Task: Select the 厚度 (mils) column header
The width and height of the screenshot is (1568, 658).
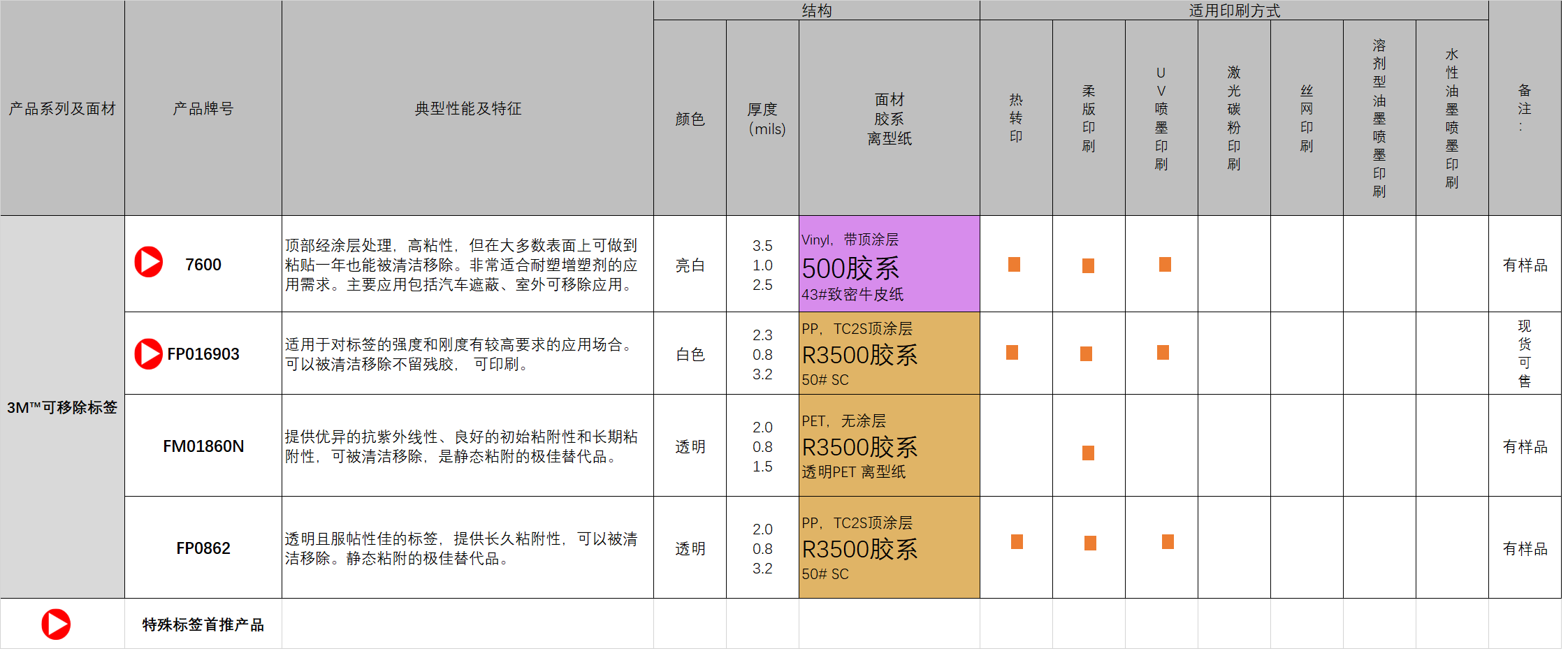Action: tap(762, 118)
